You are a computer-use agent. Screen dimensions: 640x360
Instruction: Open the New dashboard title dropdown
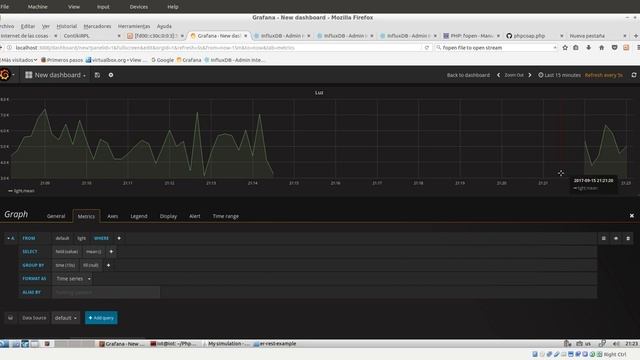56,75
